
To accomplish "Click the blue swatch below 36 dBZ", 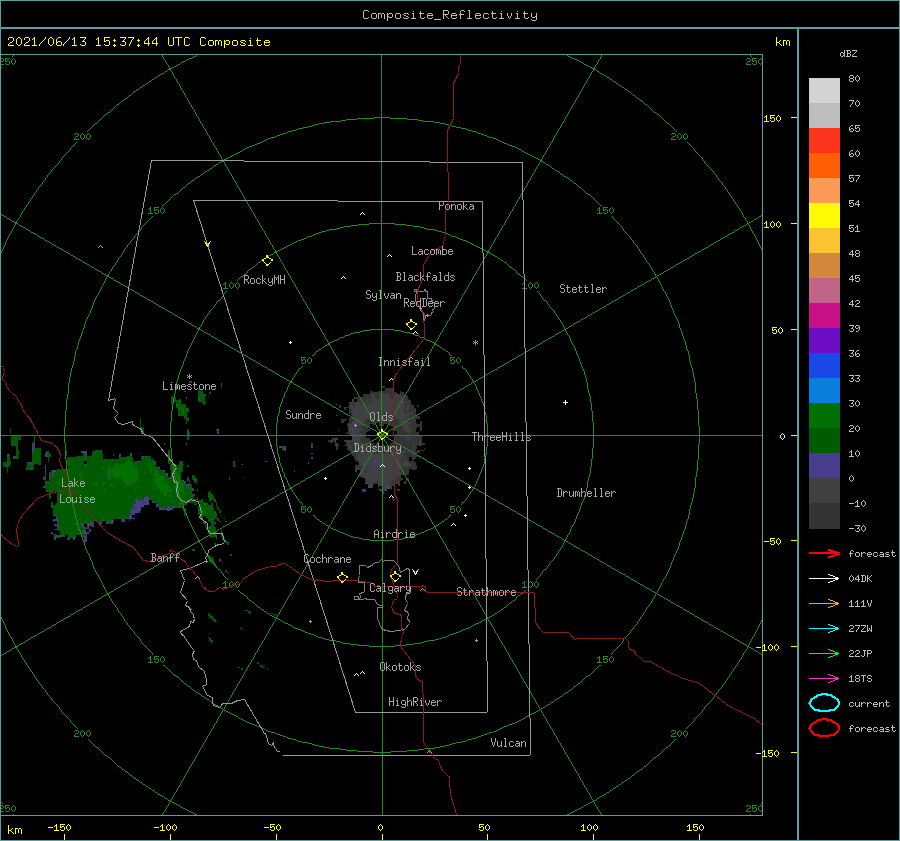I will [x=824, y=365].
